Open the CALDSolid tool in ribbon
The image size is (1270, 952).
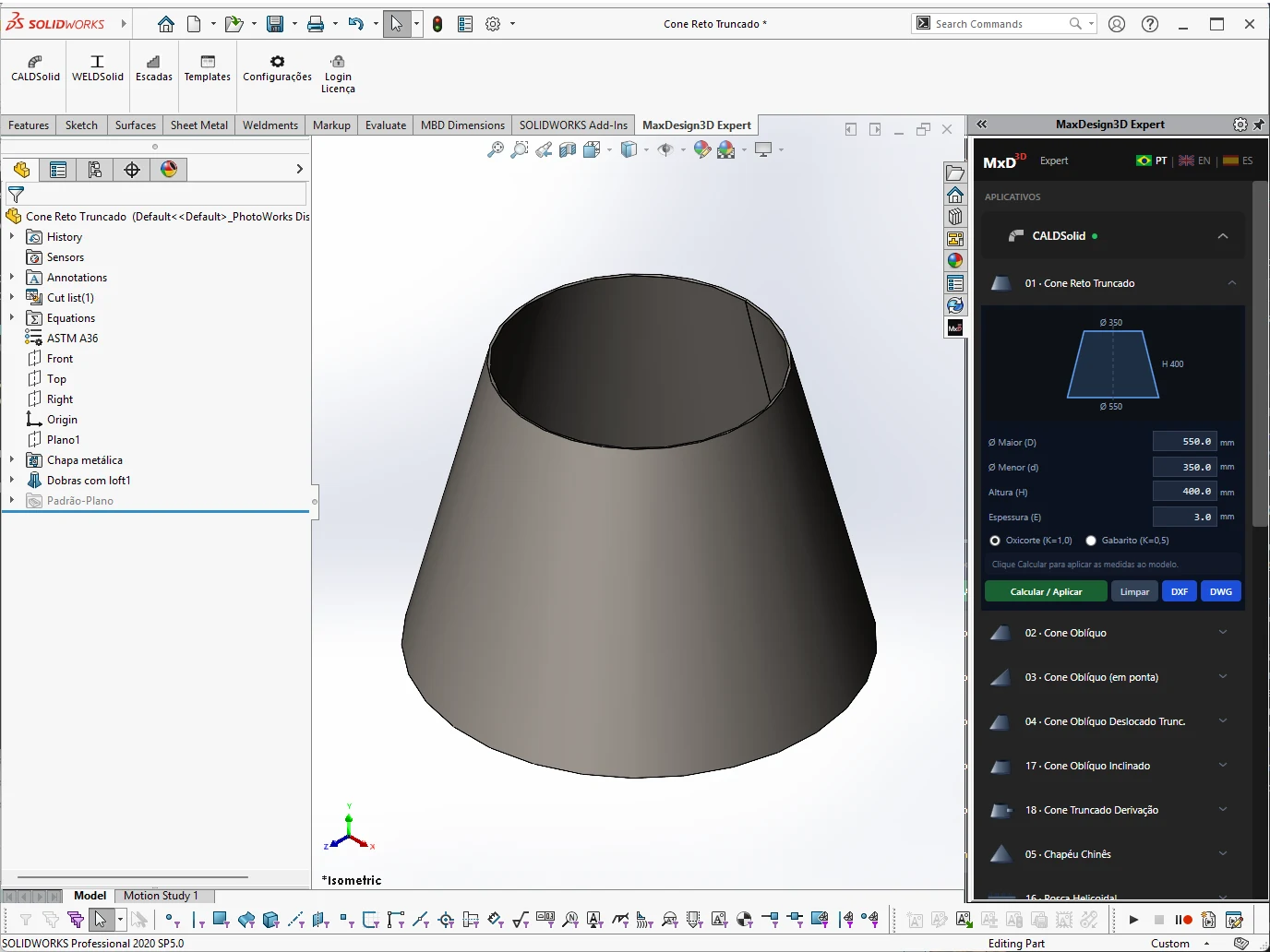tap(35, 68)
